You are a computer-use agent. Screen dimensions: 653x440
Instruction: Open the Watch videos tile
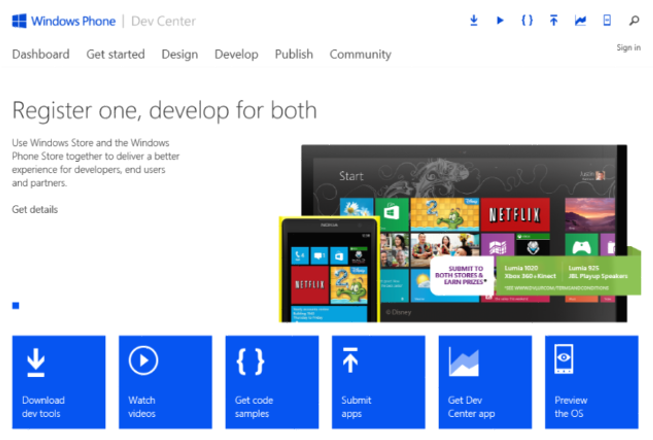click(165, 382)
